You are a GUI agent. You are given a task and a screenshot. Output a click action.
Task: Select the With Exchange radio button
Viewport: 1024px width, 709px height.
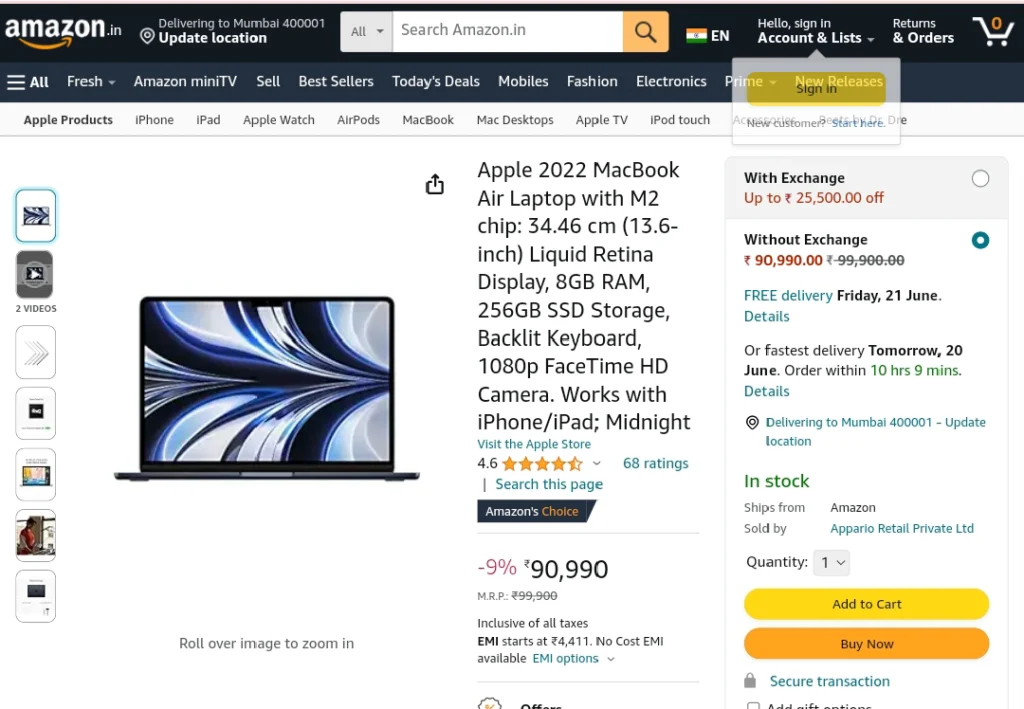(980, 178)
